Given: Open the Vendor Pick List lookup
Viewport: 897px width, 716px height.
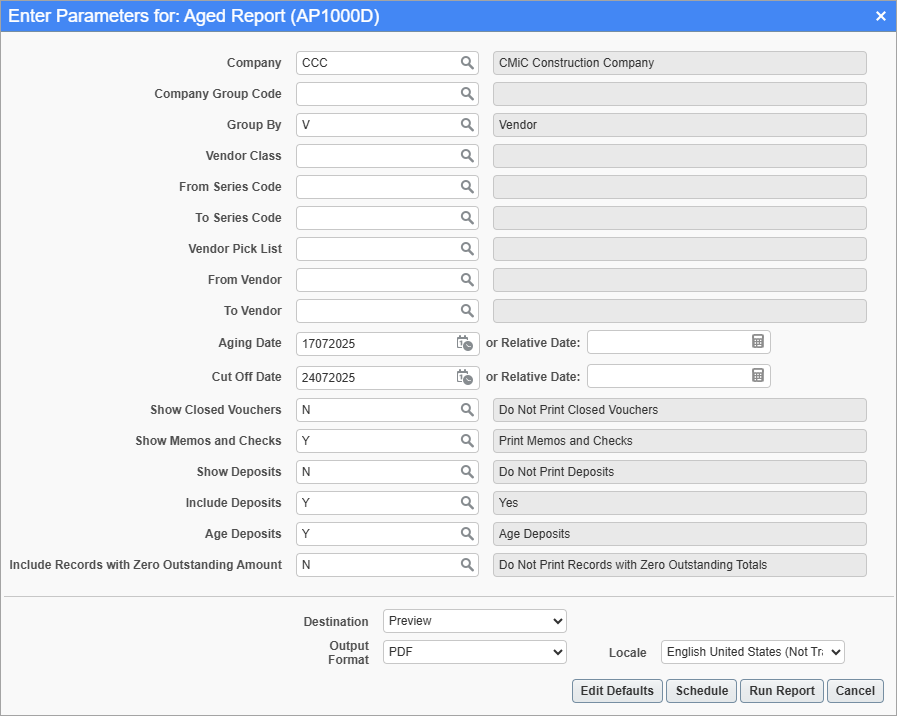Looking at the screenshot, I should [467, 248].
